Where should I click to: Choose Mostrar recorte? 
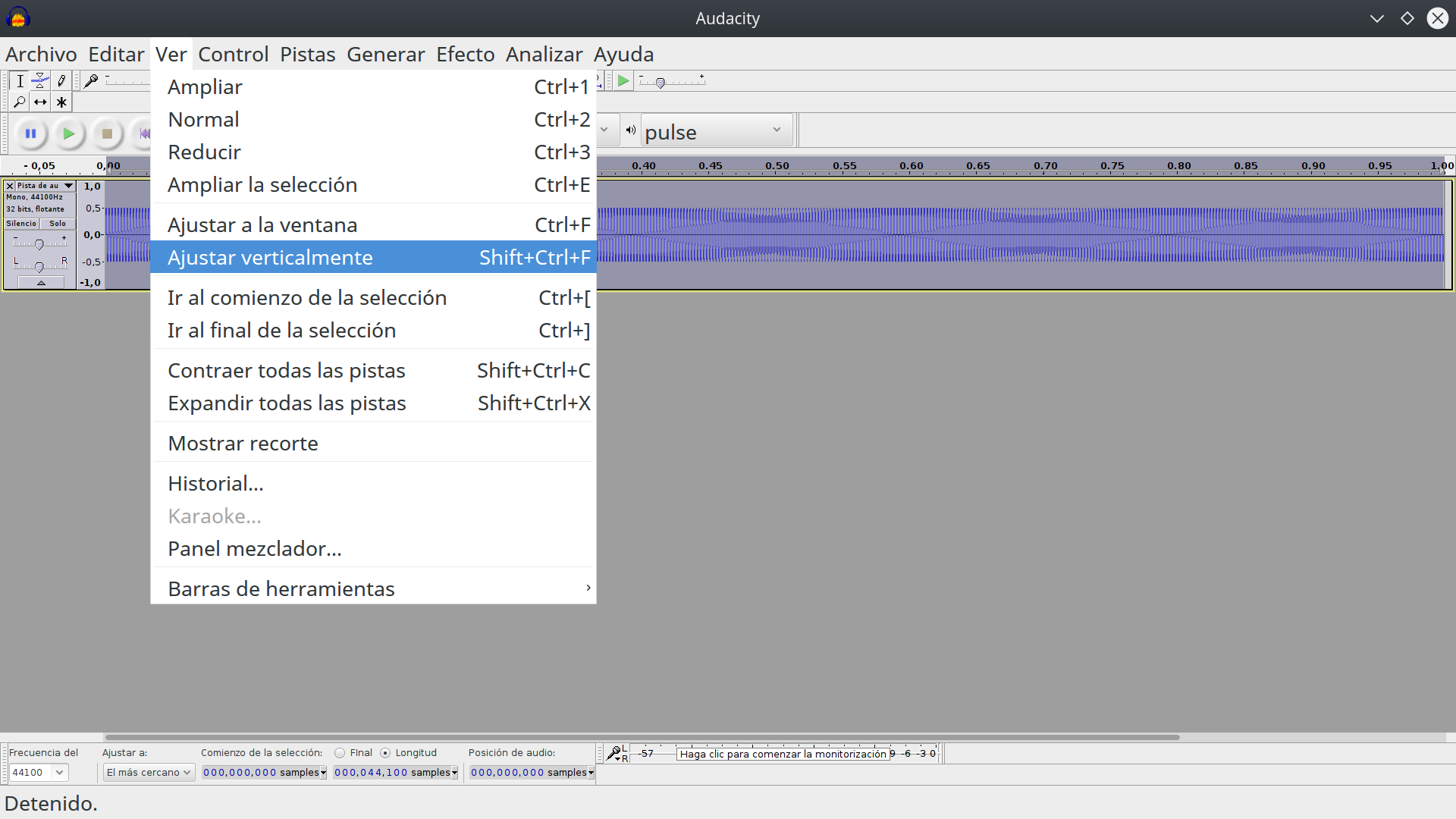pos(373,444)
